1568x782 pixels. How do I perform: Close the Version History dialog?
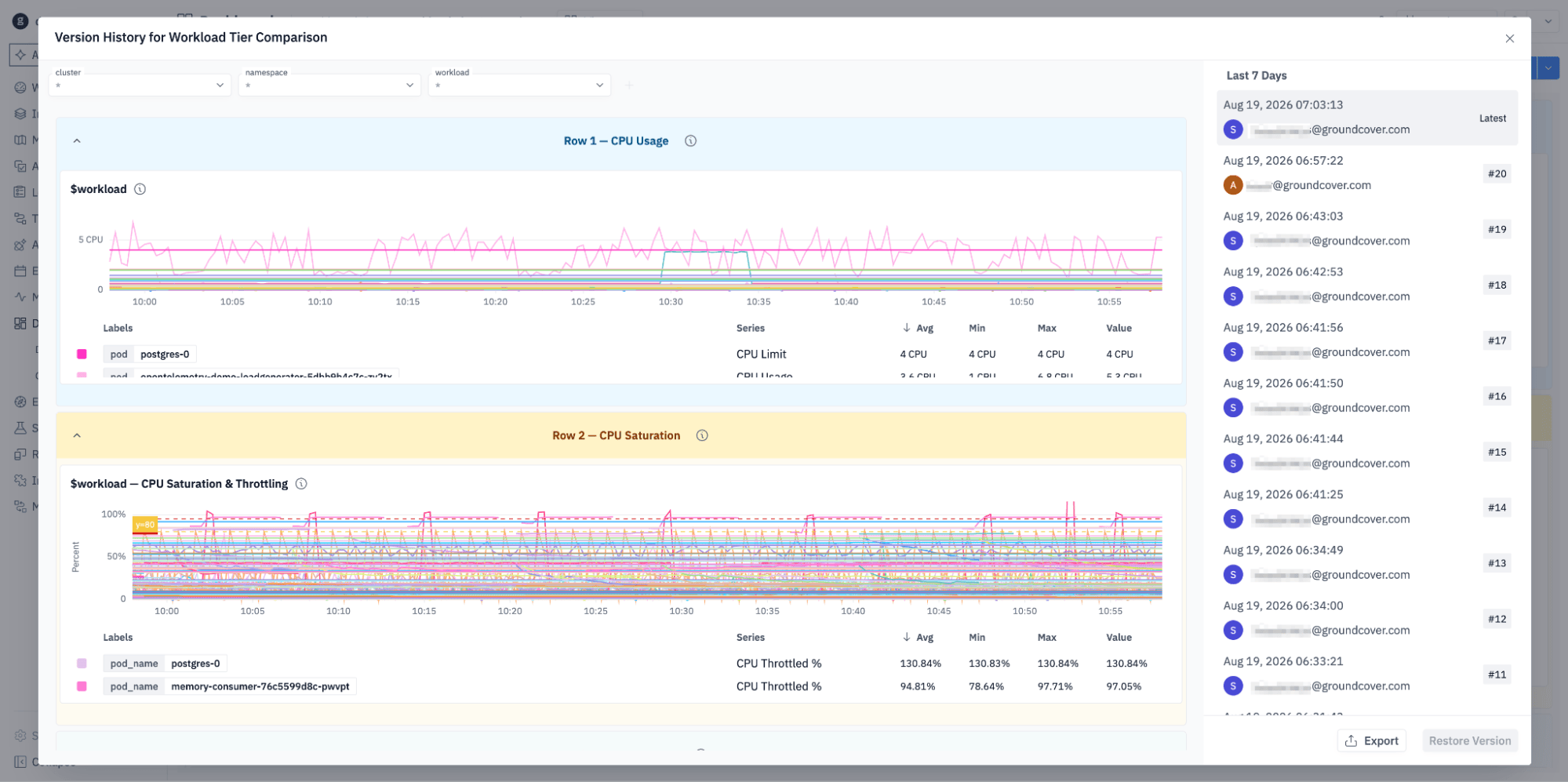(x=1509, y=38)
